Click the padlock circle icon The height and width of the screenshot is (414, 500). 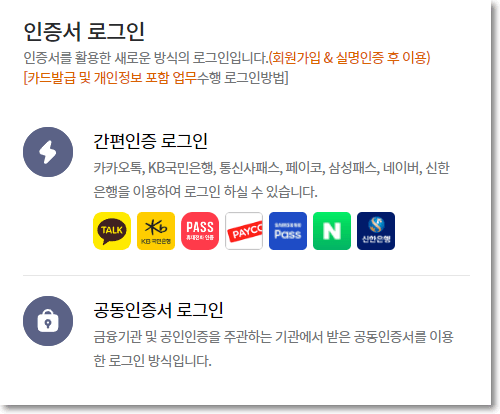[x=48, y=321]
